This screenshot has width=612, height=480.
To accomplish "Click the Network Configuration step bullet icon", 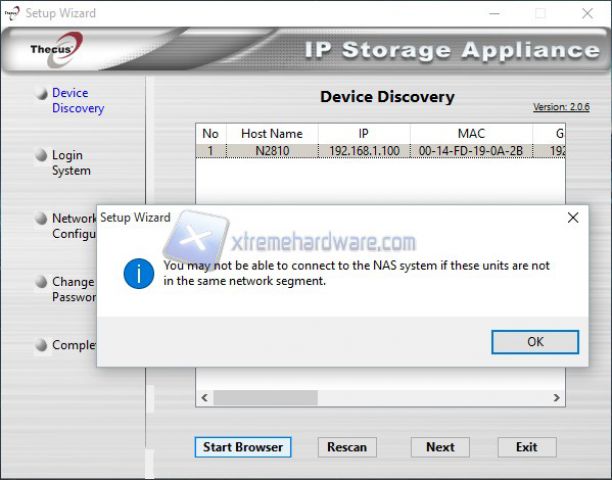I will point(41,219).
